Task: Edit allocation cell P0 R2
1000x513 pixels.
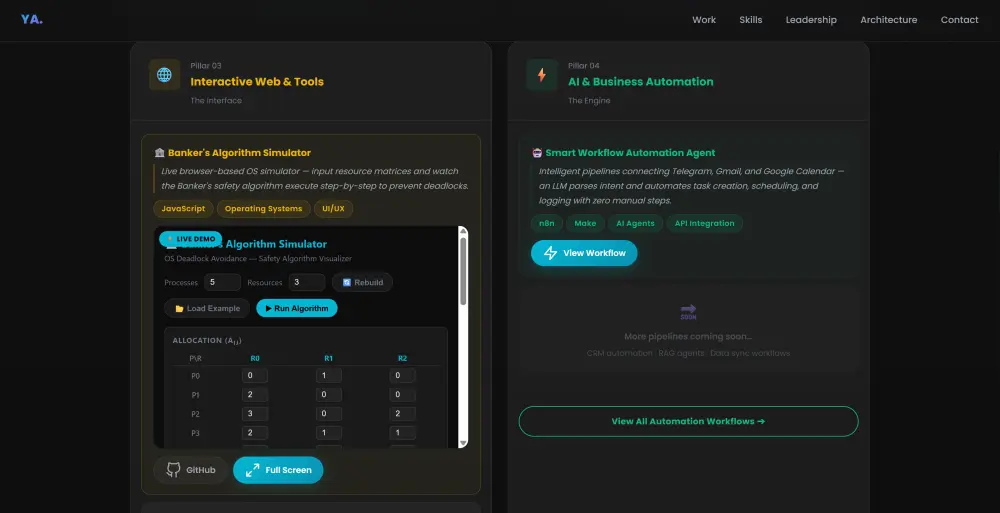Action: click(x=402, y=376)
